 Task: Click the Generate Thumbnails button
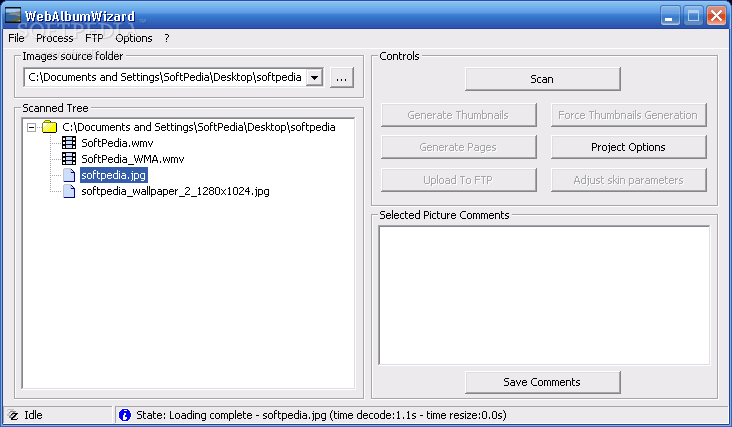coord(458,115)
